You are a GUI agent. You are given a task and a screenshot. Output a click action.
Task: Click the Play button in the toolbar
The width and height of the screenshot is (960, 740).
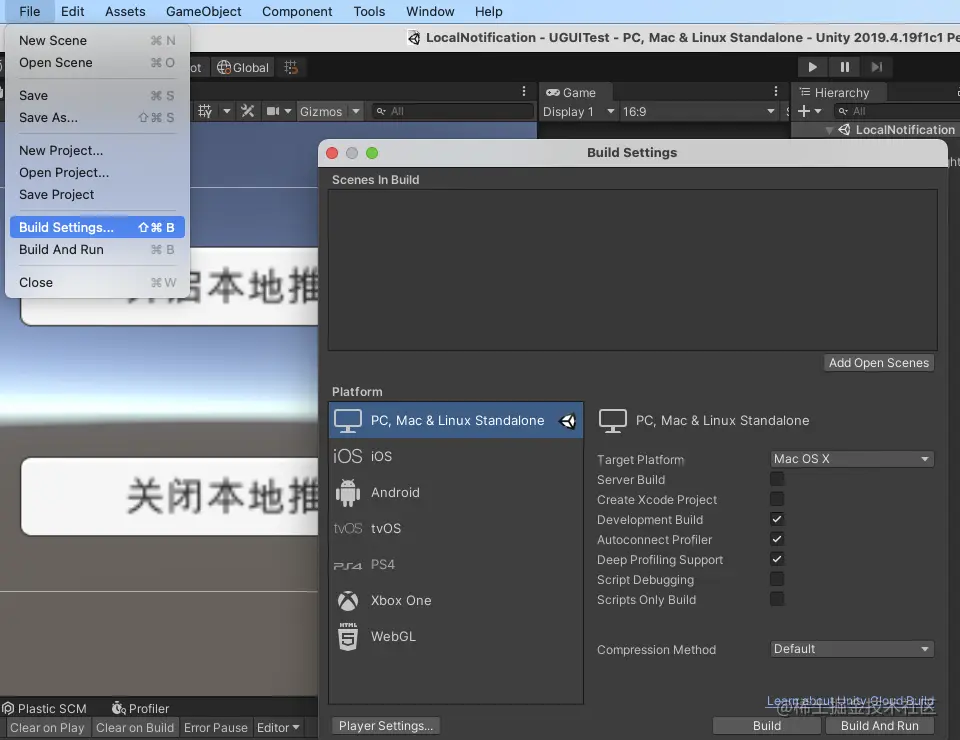(812, 67)
